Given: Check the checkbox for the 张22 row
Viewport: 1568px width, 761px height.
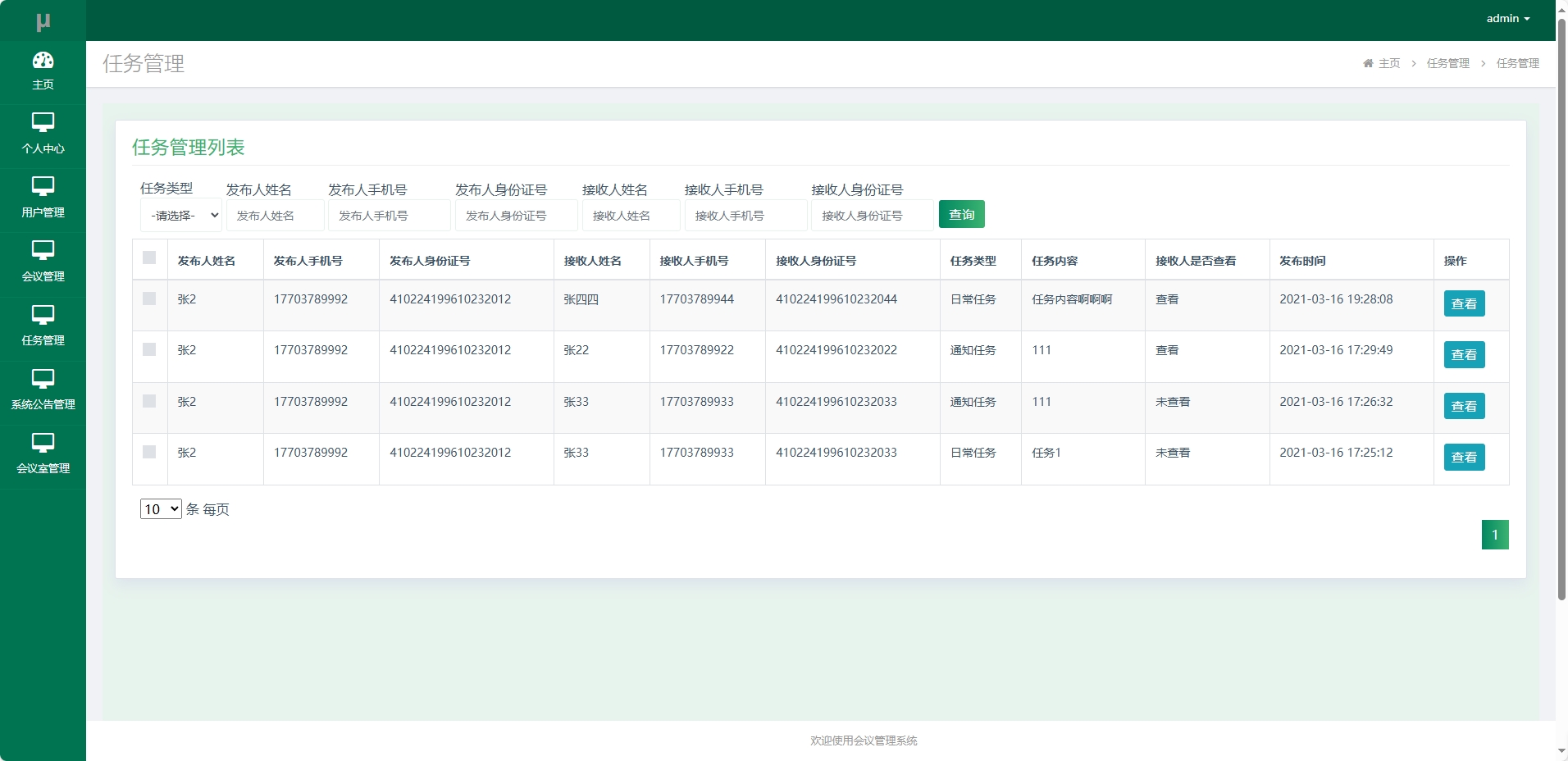Looking at the screenshot, I should 150,350.
